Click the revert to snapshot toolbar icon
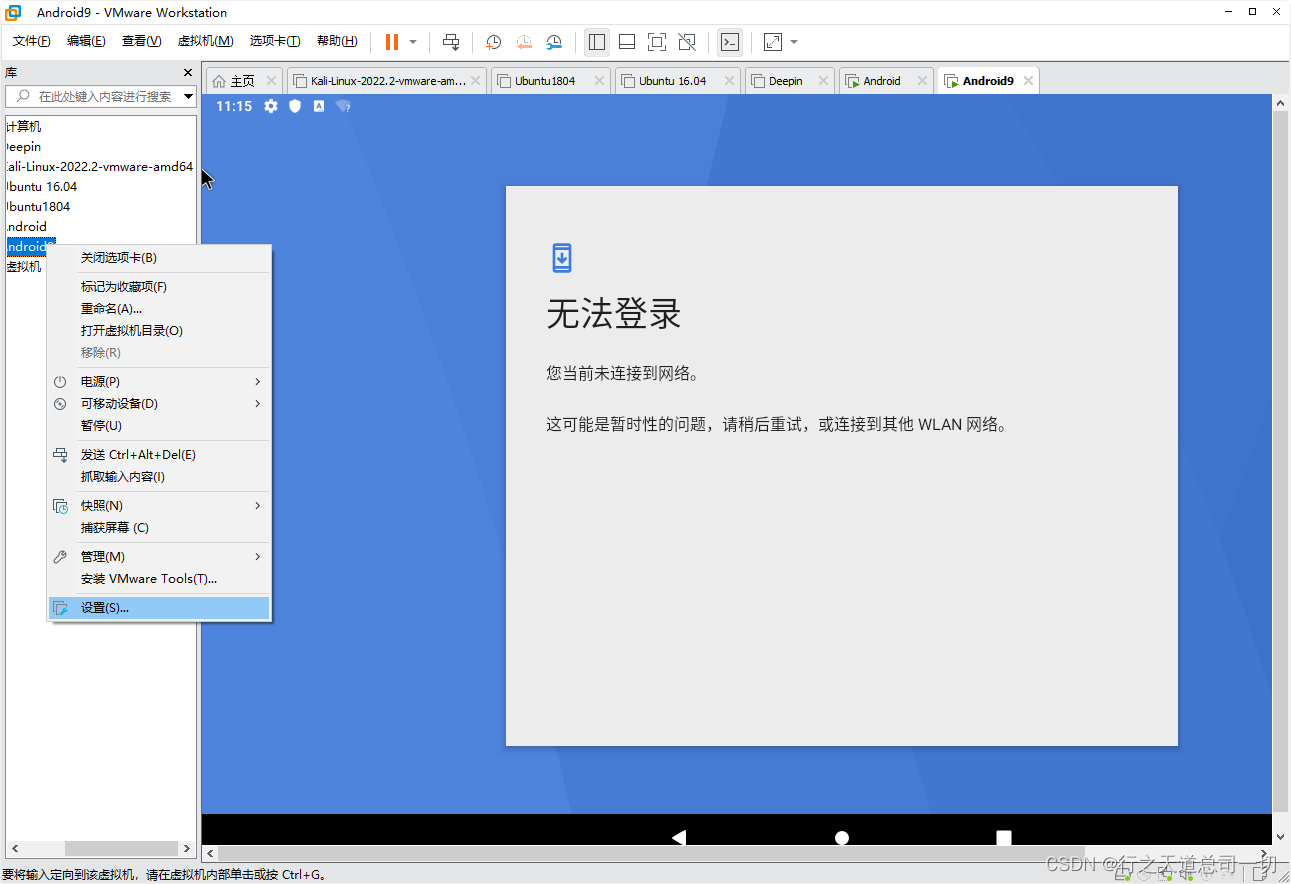This screenshot has height=884, width=1291. (524, 42)
